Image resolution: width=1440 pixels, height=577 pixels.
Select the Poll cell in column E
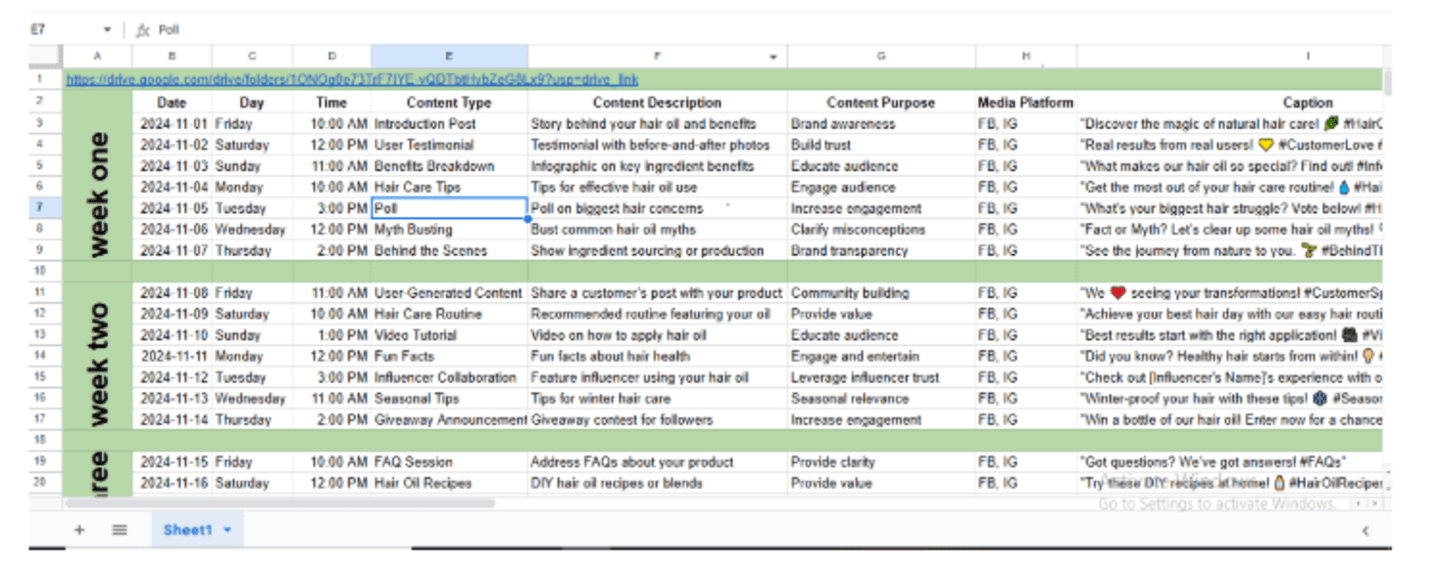click(449, 208)
